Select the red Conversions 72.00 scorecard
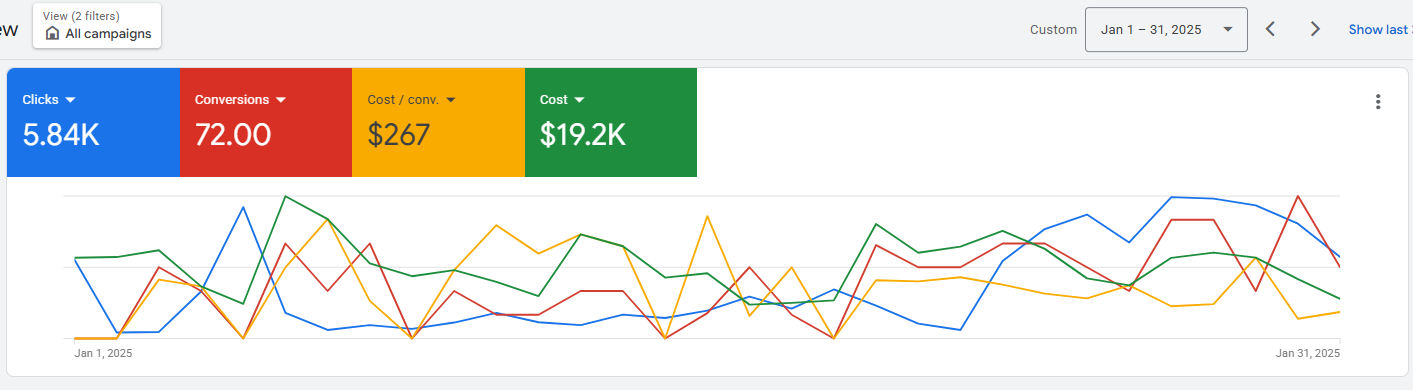Image resolution: width=1413 pixels, height=390 pixels. 265,122
